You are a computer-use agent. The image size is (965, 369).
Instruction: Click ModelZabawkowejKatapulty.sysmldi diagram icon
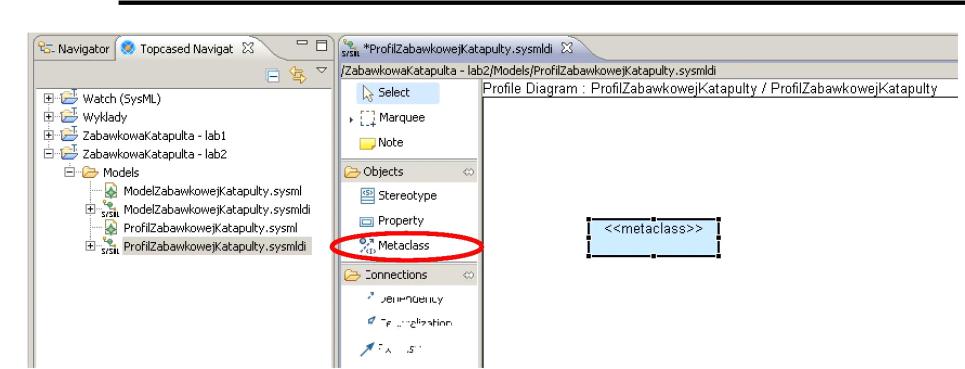pos(111,210)
